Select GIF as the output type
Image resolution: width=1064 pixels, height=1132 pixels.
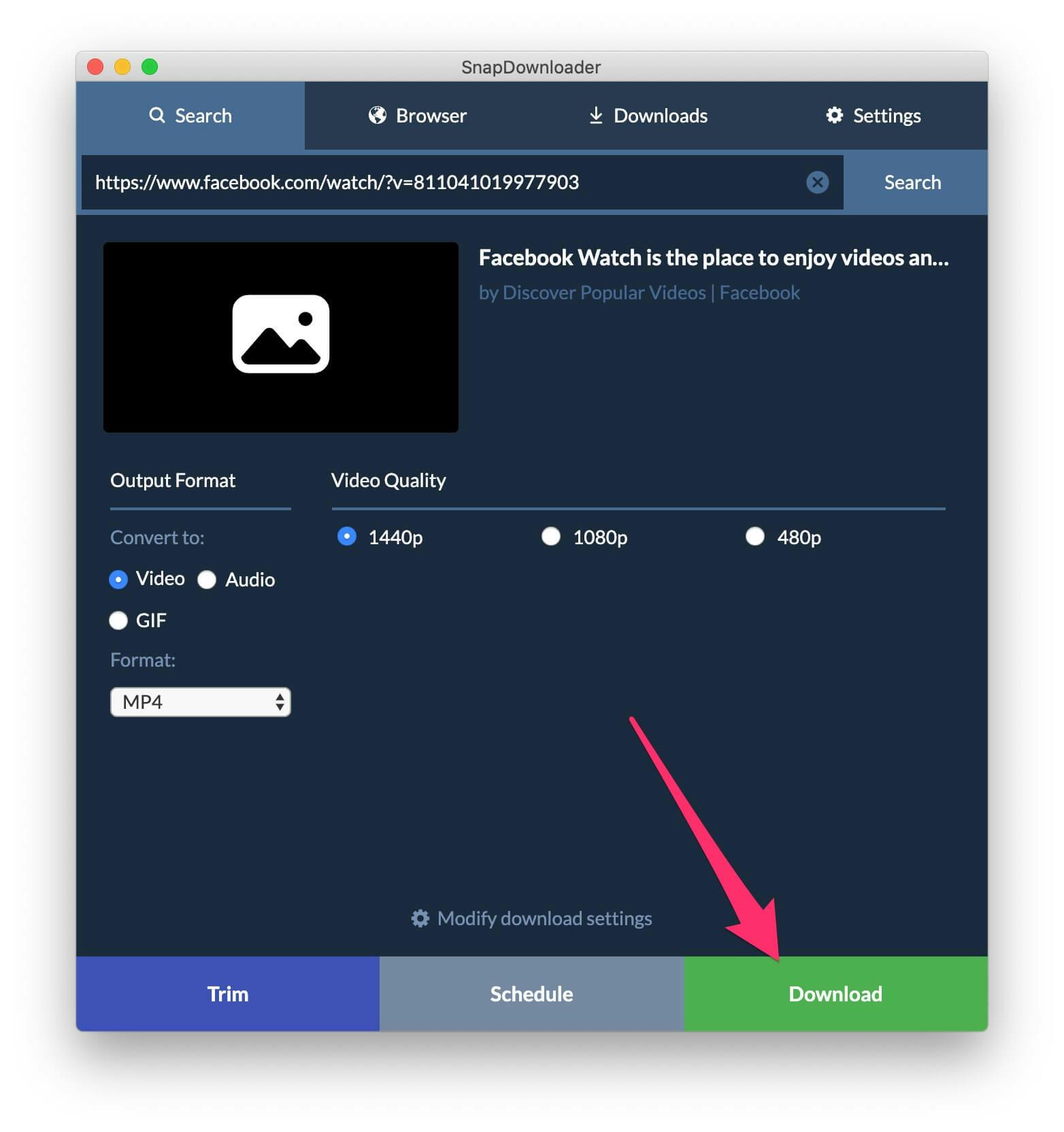pyautogui.click(x=118, y=620)
